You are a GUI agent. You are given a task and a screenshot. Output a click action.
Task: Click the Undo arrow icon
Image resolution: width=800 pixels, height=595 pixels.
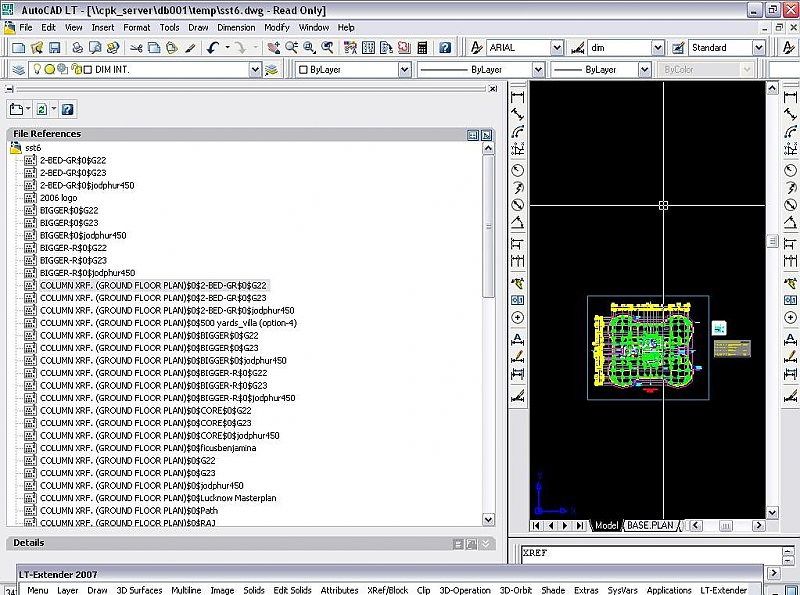tap(213, 47)
